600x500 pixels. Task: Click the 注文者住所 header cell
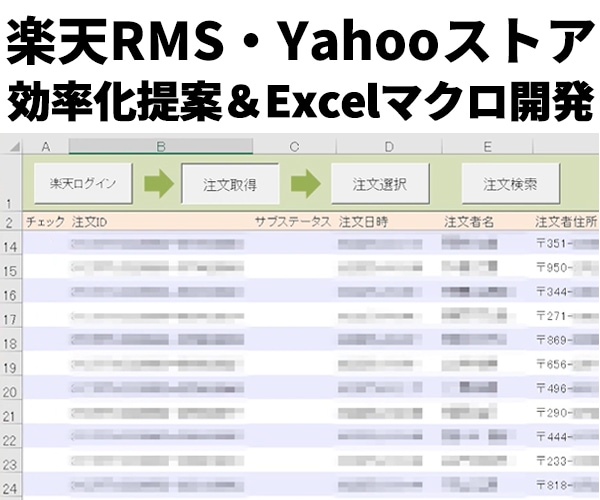566,222
